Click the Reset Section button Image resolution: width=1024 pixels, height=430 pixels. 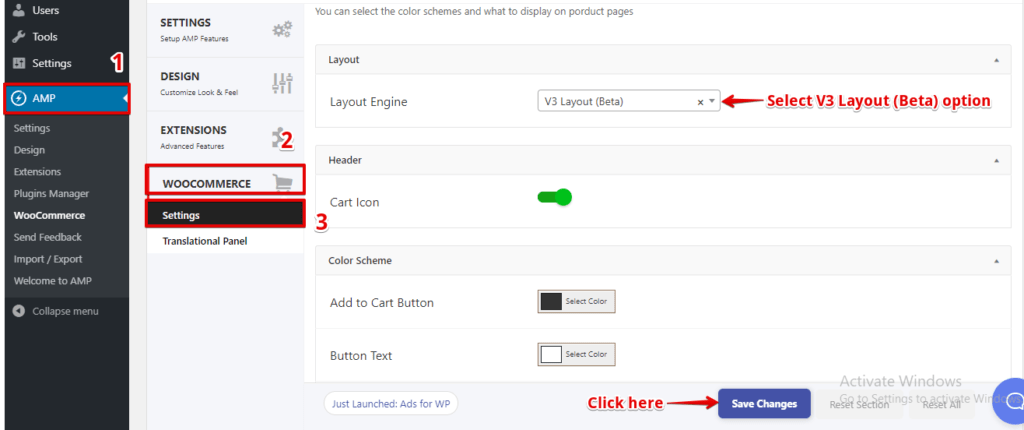click(x=859, y=405)
